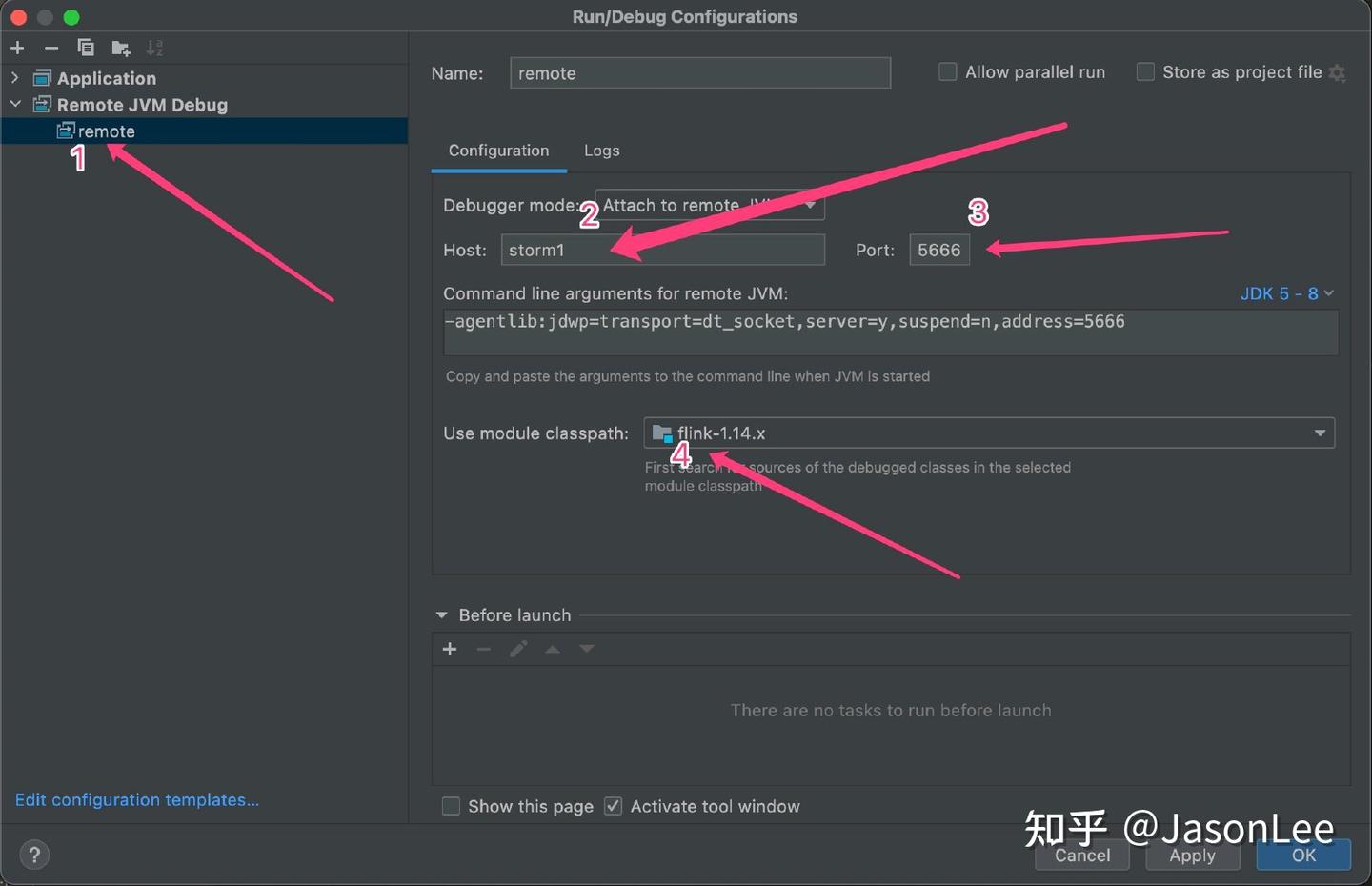Check Store as project file option

[x=1145, y=72]
